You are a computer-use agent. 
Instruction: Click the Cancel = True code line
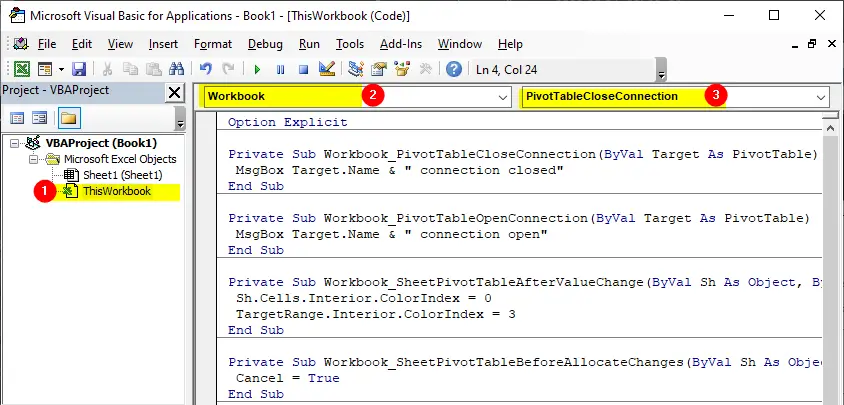pyautogui.click(x=287, y=378)
